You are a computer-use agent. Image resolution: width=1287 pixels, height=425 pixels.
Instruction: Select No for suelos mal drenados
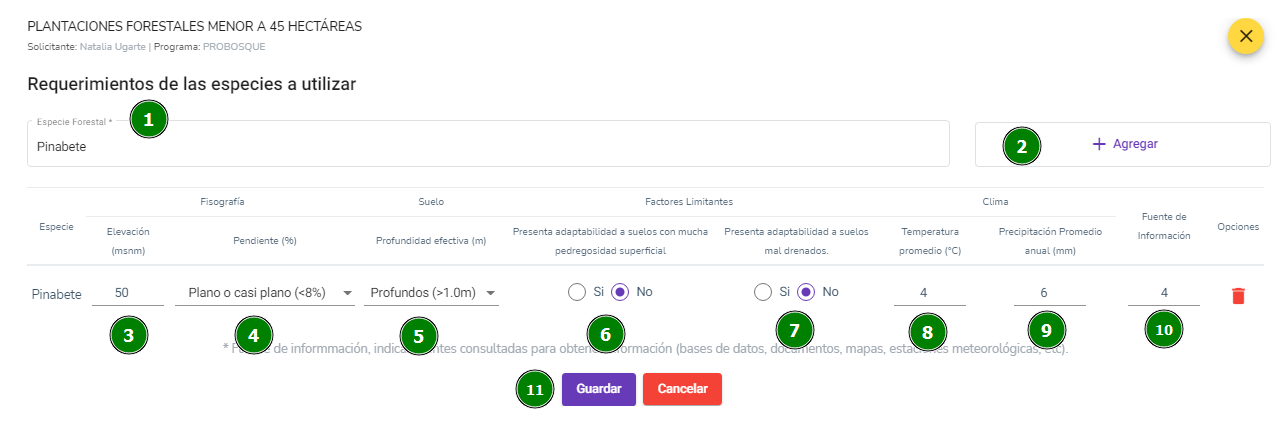point(806,292)
